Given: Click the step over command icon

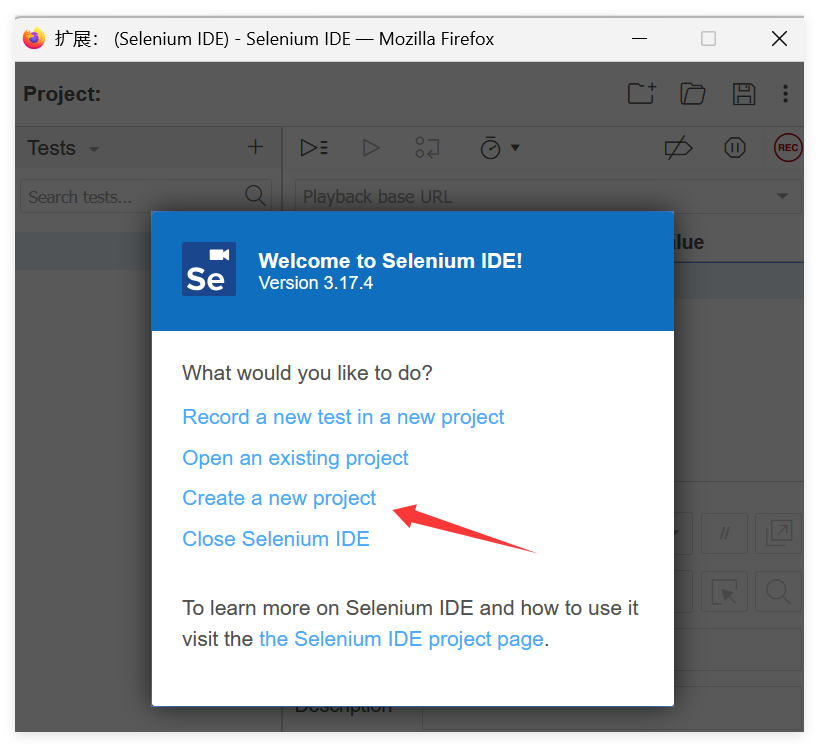Looking at the screenshot, I should pos(427,148).
